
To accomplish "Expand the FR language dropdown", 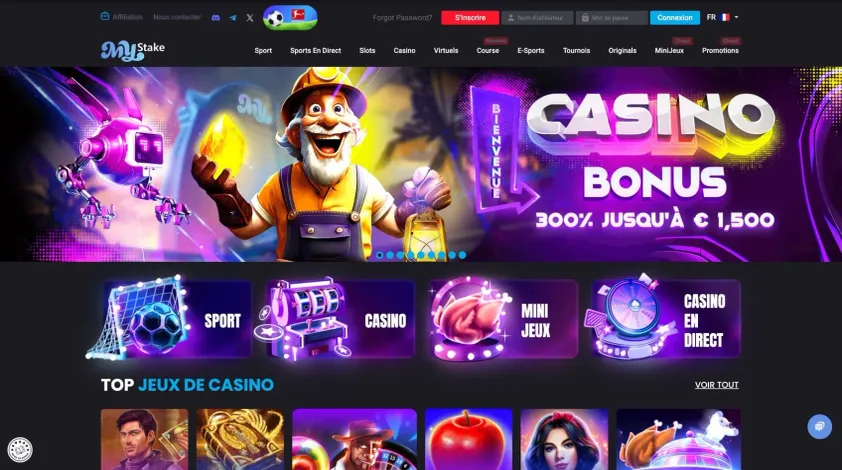I will [x=722, y=17].
